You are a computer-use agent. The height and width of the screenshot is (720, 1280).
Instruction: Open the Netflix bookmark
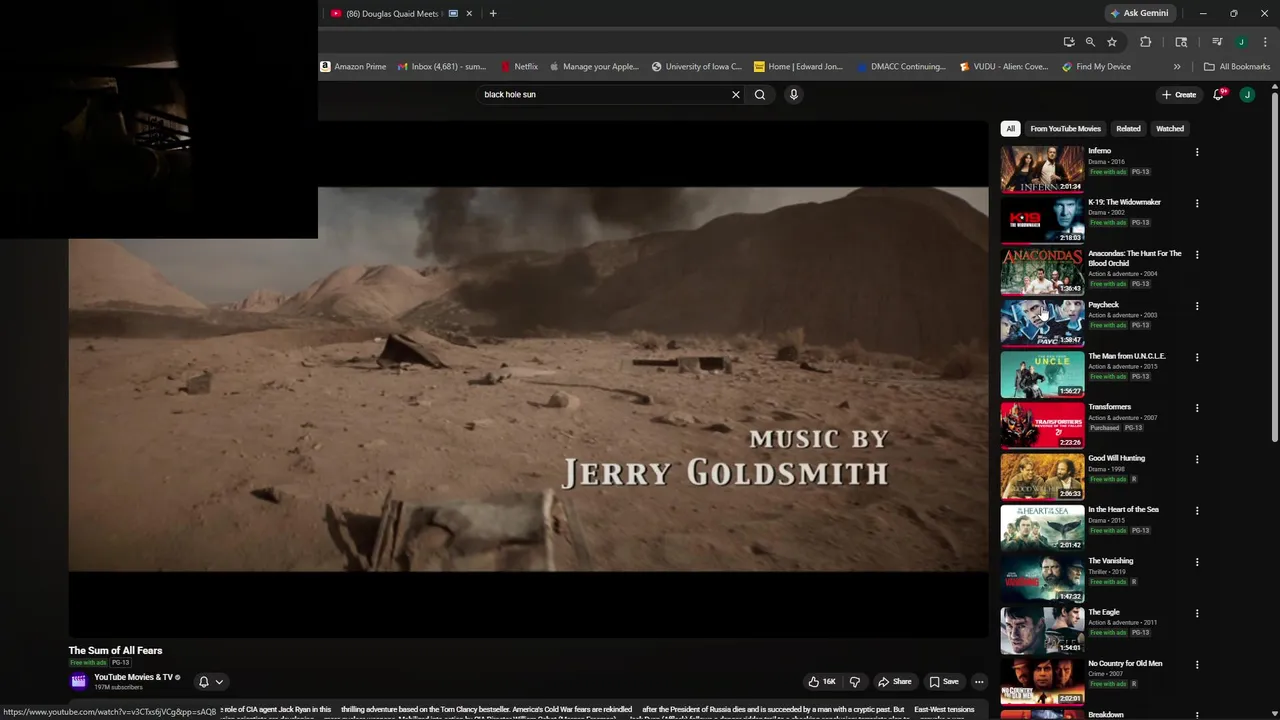coord(519,67)
